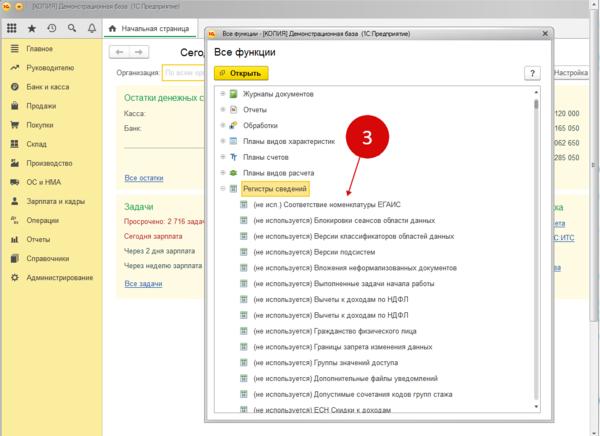This screenshot has width=600, height=436.
Task: Switch to the Начальная страница tab
Action: (157, 28)
